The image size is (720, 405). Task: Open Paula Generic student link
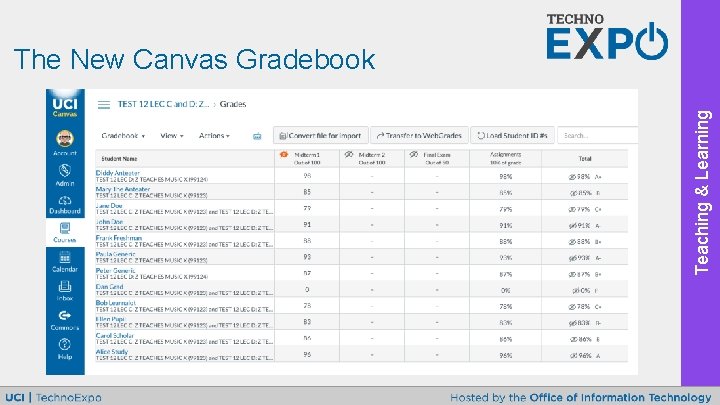[115, 254]
